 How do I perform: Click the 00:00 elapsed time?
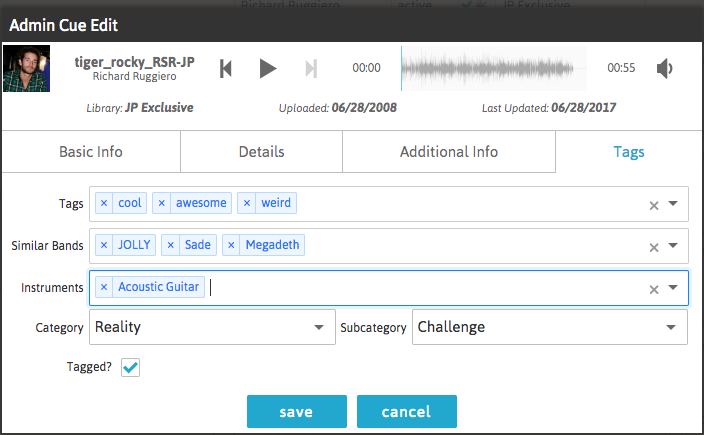click(x=366, y=68)
